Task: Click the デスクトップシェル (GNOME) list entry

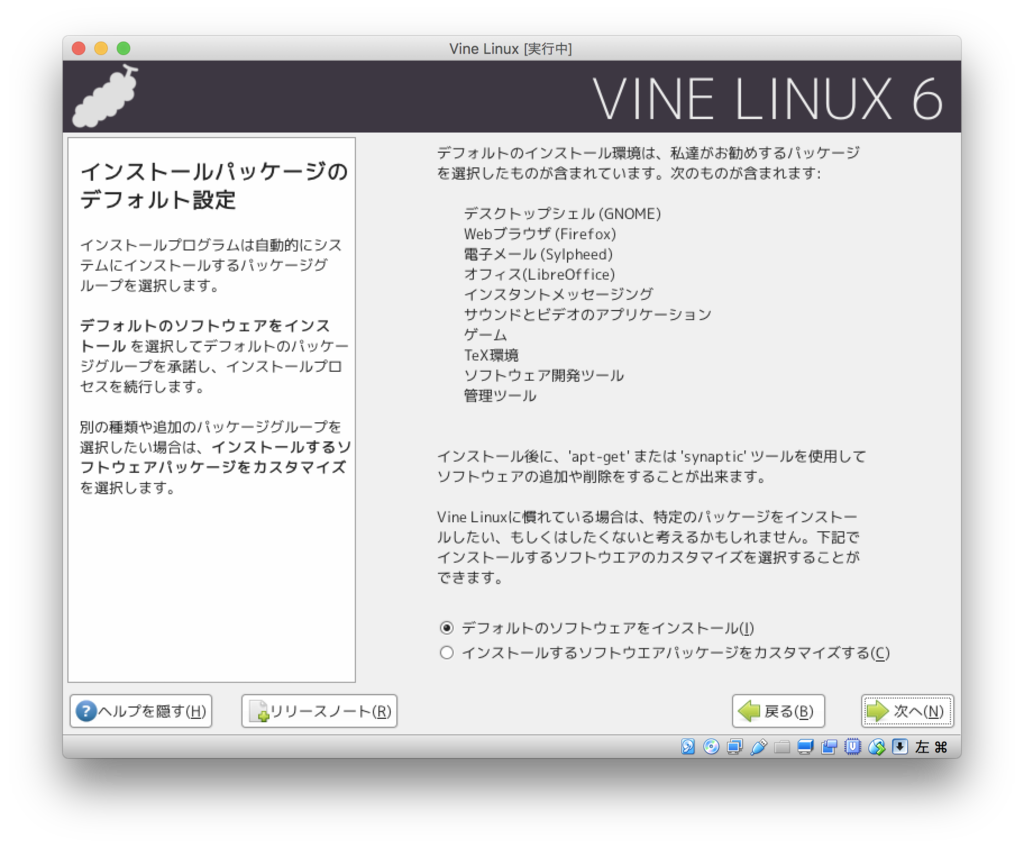Action: click(562, 214)
